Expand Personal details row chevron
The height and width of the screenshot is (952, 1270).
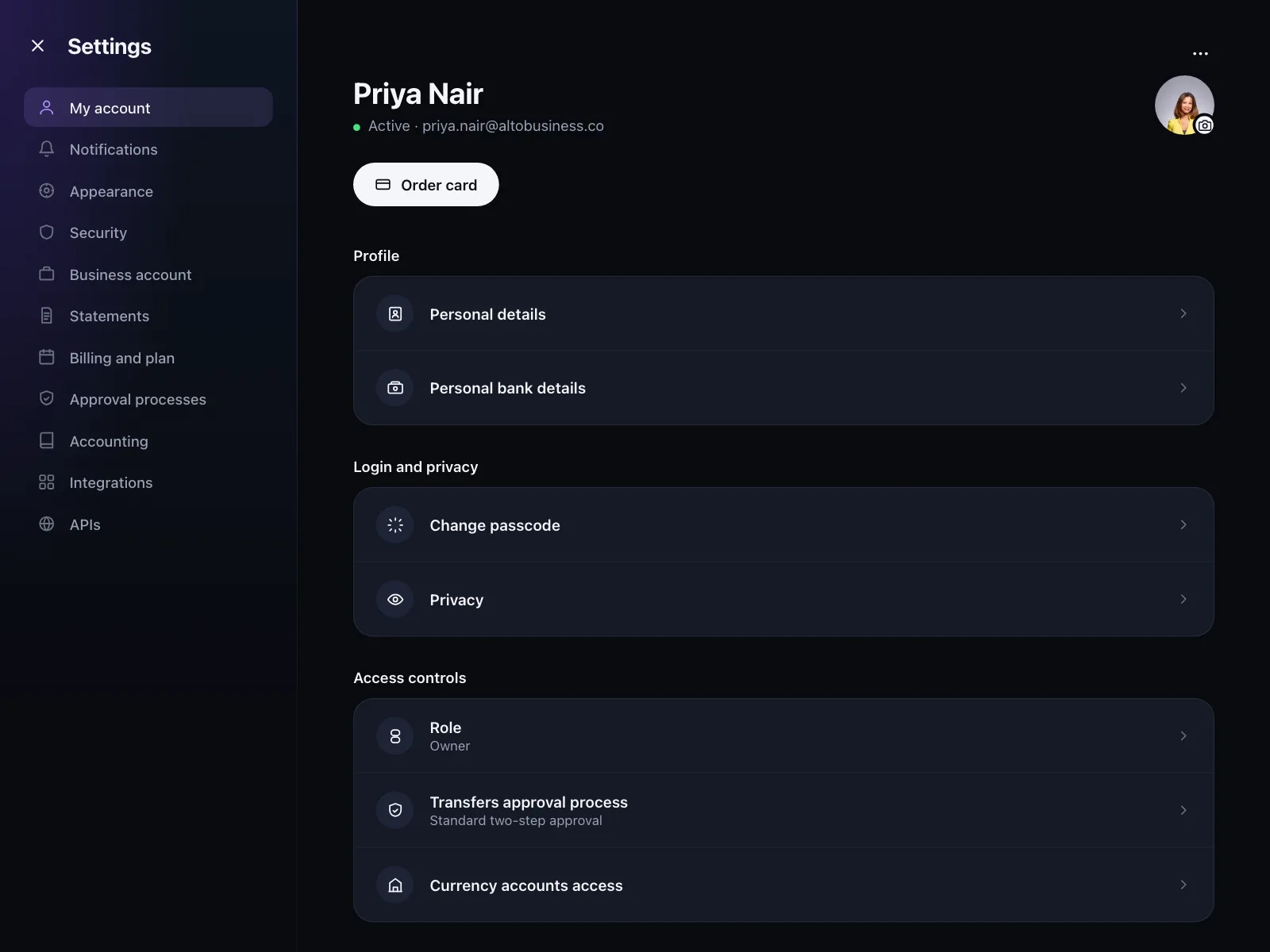[x=1183, y=313]
